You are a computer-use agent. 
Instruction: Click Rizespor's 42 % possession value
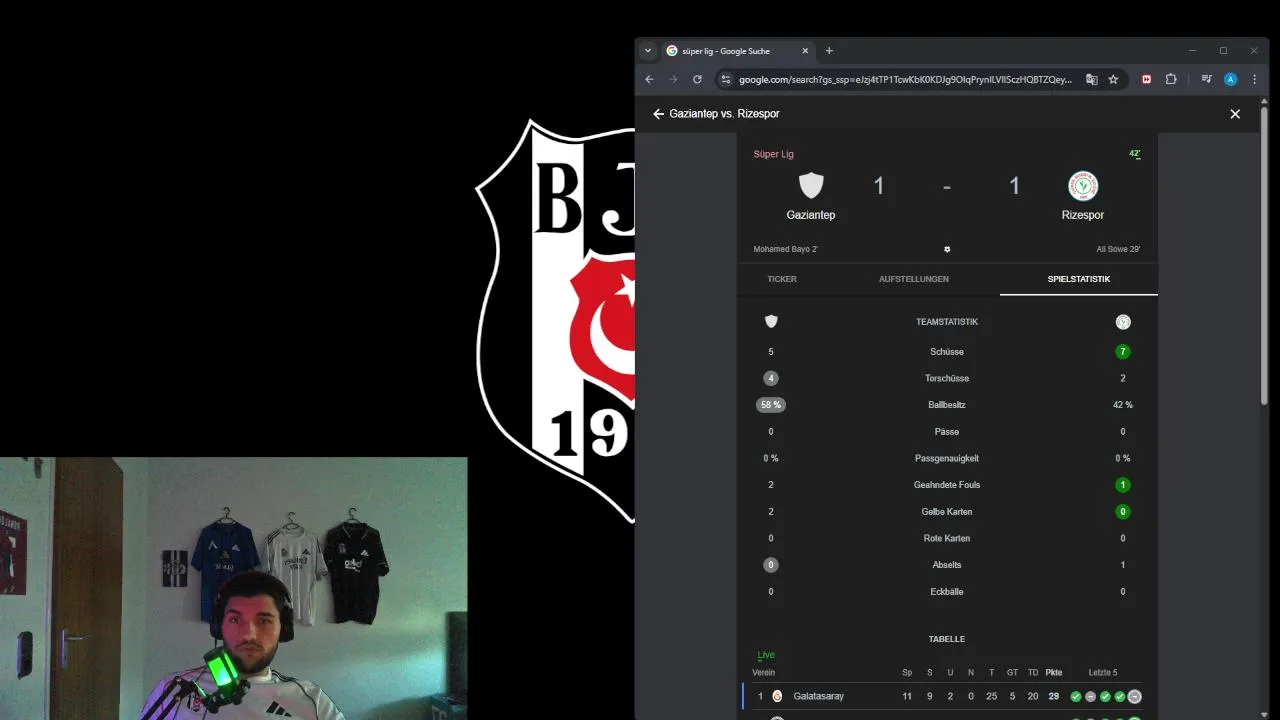1123,405
